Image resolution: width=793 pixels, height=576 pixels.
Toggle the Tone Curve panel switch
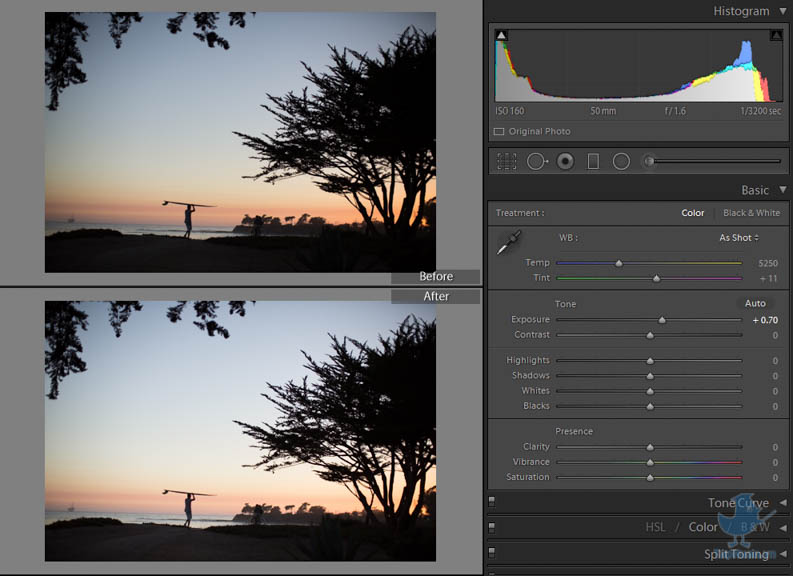click(492, 502)
